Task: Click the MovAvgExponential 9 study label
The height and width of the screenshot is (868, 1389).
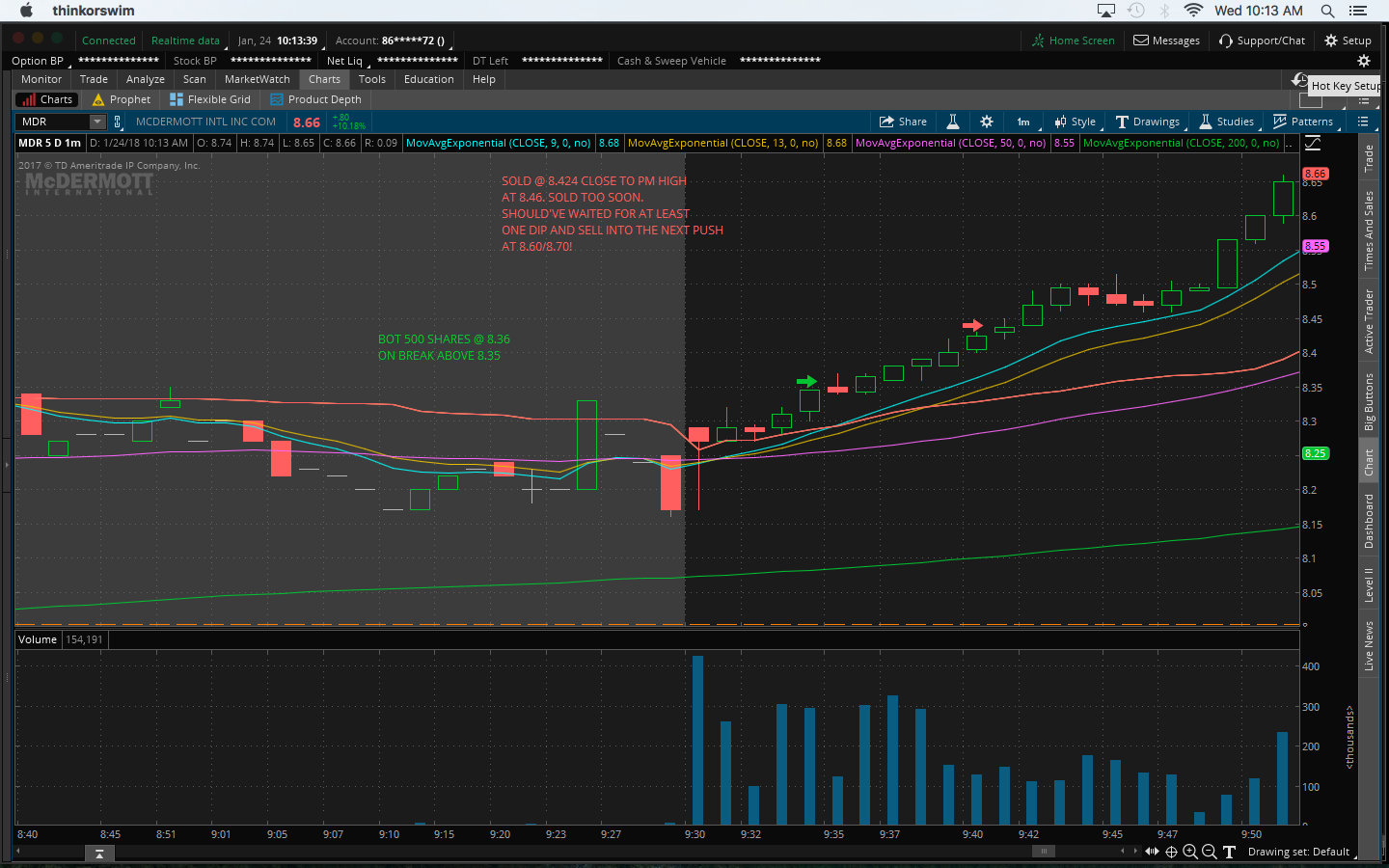Action: point(499,143)
